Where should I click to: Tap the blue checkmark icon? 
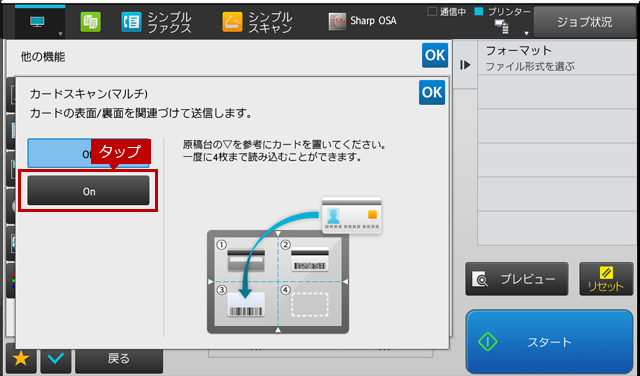coord(56,358)
